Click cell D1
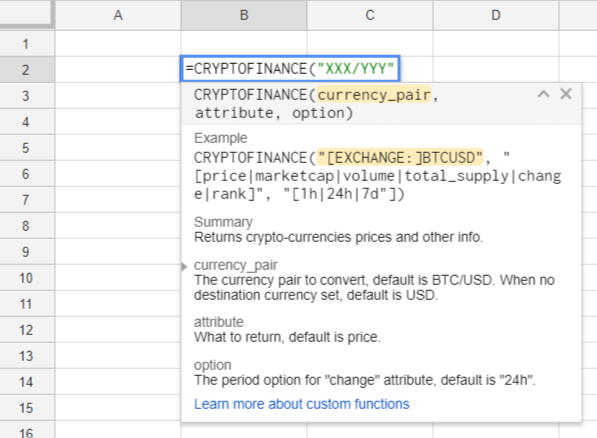The image size is (597, 438). coord(496,44)
